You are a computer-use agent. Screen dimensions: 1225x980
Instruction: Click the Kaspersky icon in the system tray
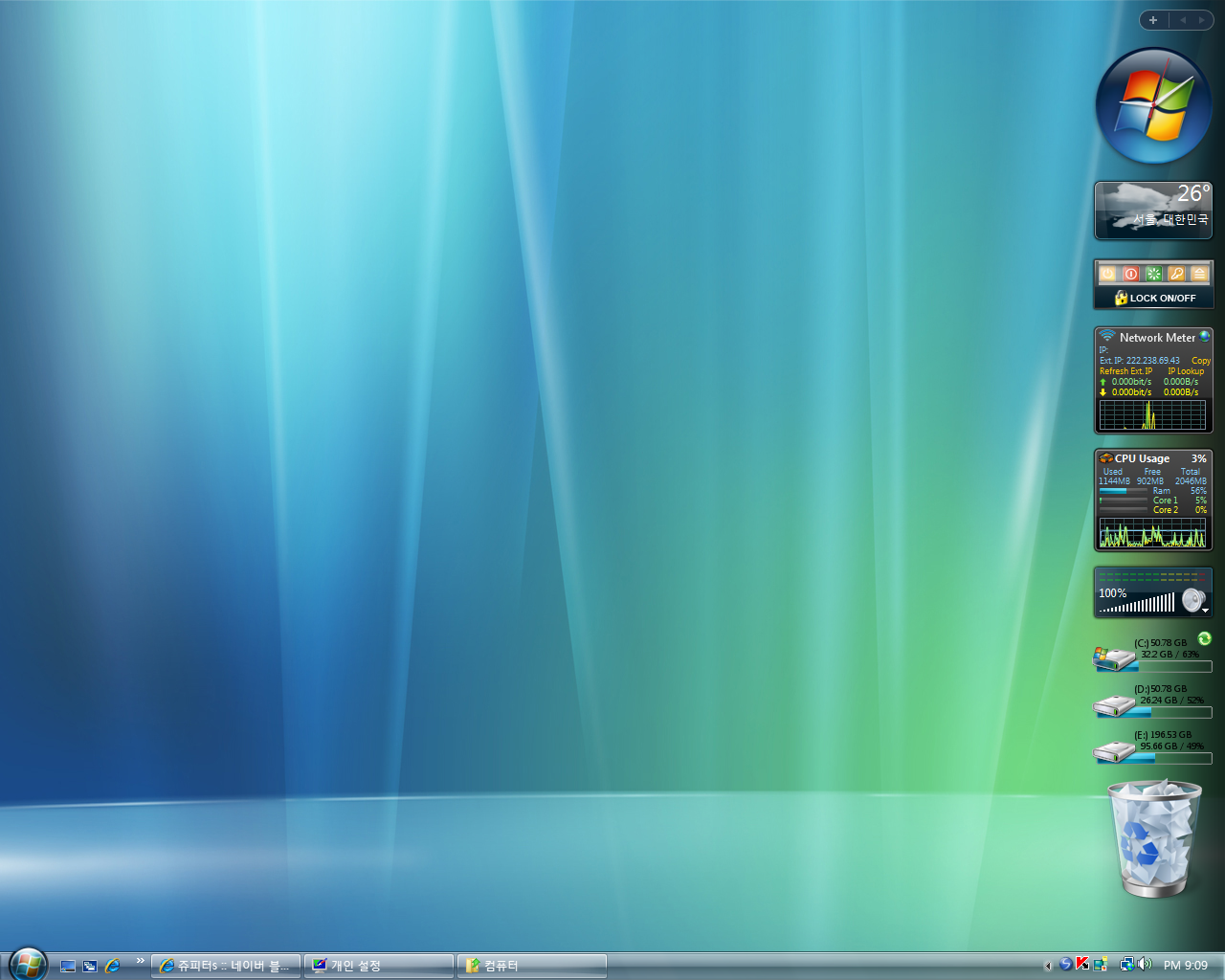1082,964
